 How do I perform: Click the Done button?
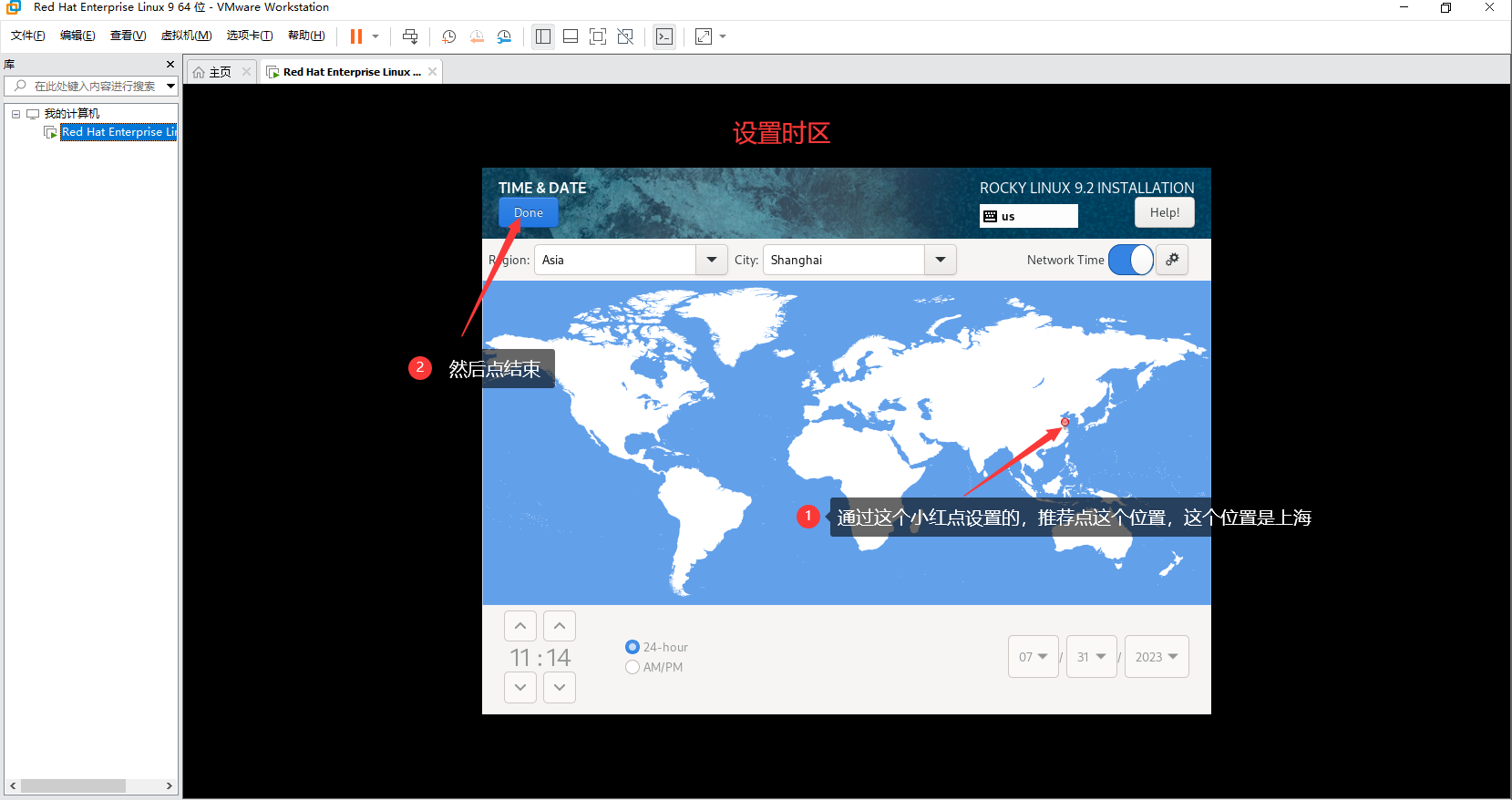coord(529,212)
